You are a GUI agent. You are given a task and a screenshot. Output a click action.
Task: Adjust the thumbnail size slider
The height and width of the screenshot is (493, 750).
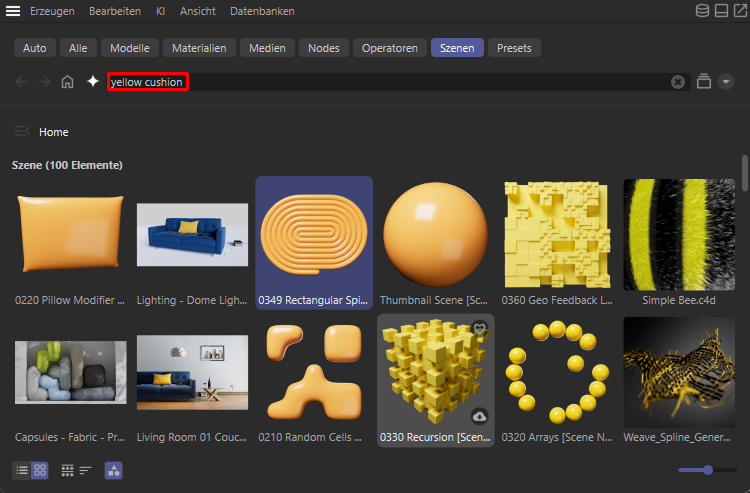point(708,470)
